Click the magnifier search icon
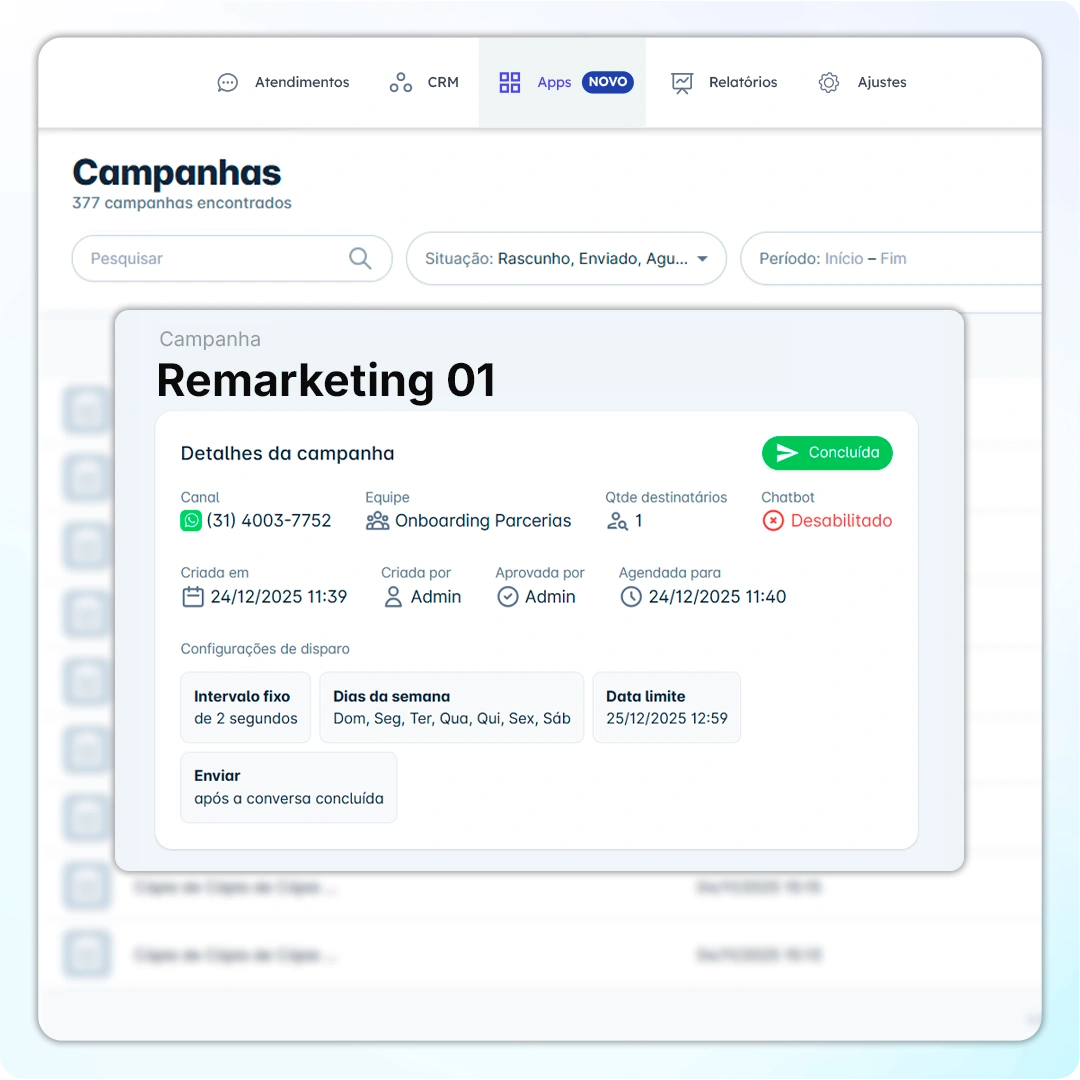Image resolution: width=1080 pixels, height=1080 pixels. click(x=360, y=258)
